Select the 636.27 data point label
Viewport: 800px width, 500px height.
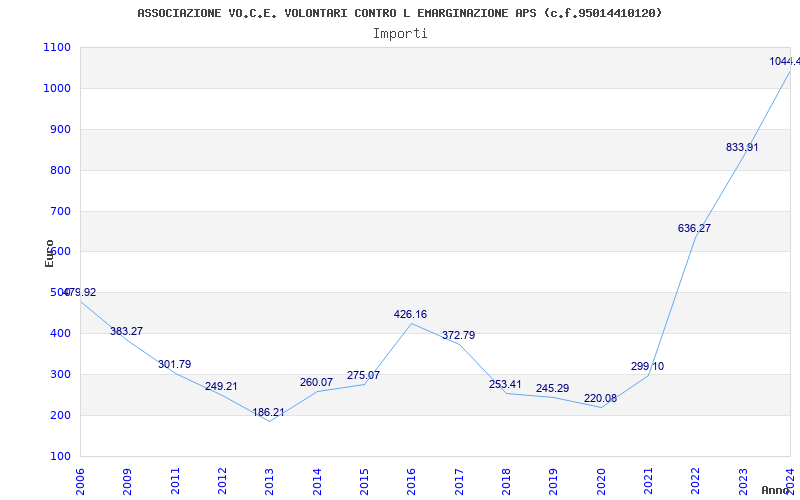tap(694, 228)
